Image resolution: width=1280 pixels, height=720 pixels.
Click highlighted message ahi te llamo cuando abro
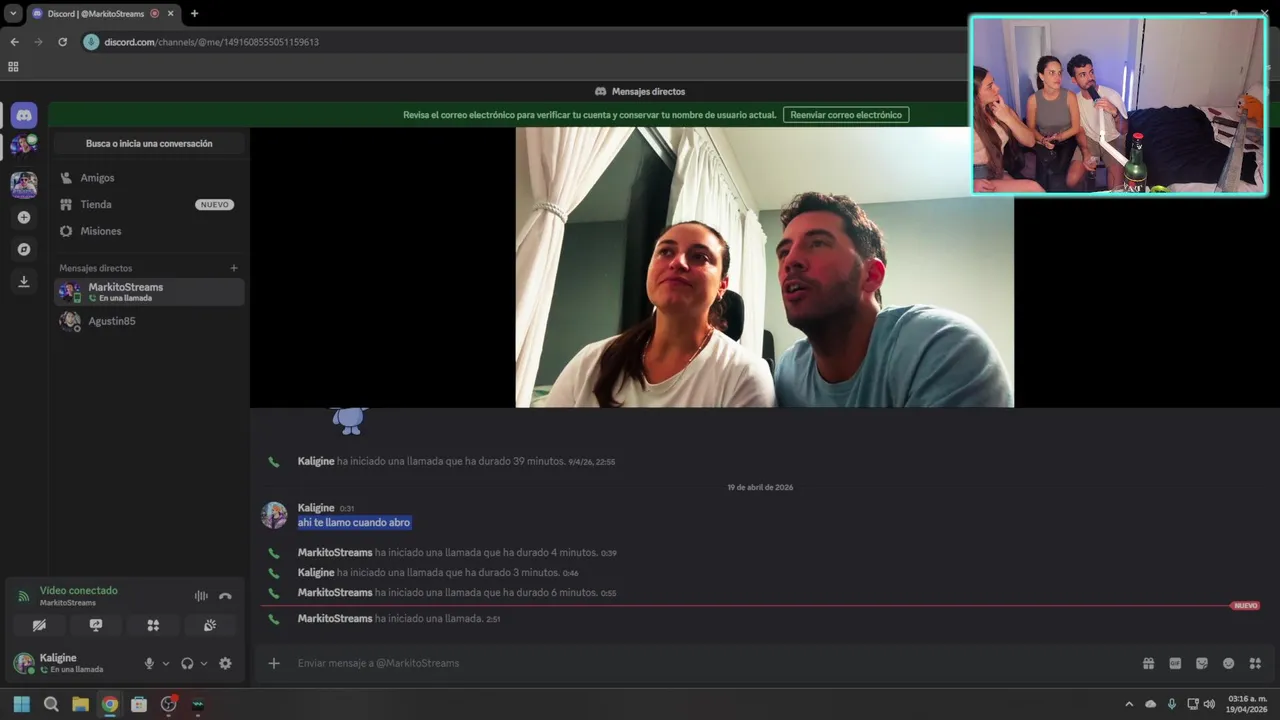(x=354, y=522)
